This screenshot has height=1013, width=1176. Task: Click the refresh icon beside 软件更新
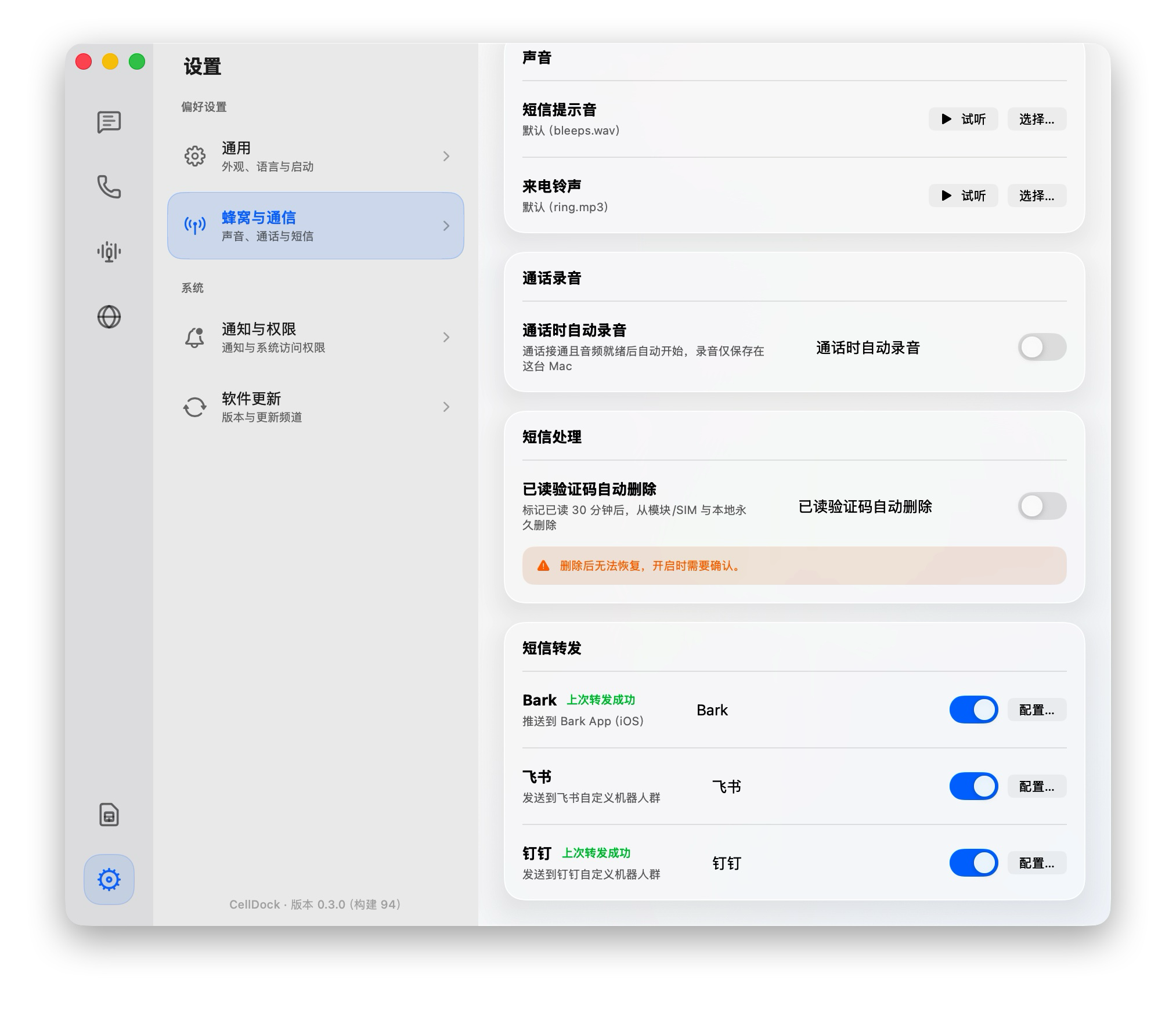[x=195, y=407]
